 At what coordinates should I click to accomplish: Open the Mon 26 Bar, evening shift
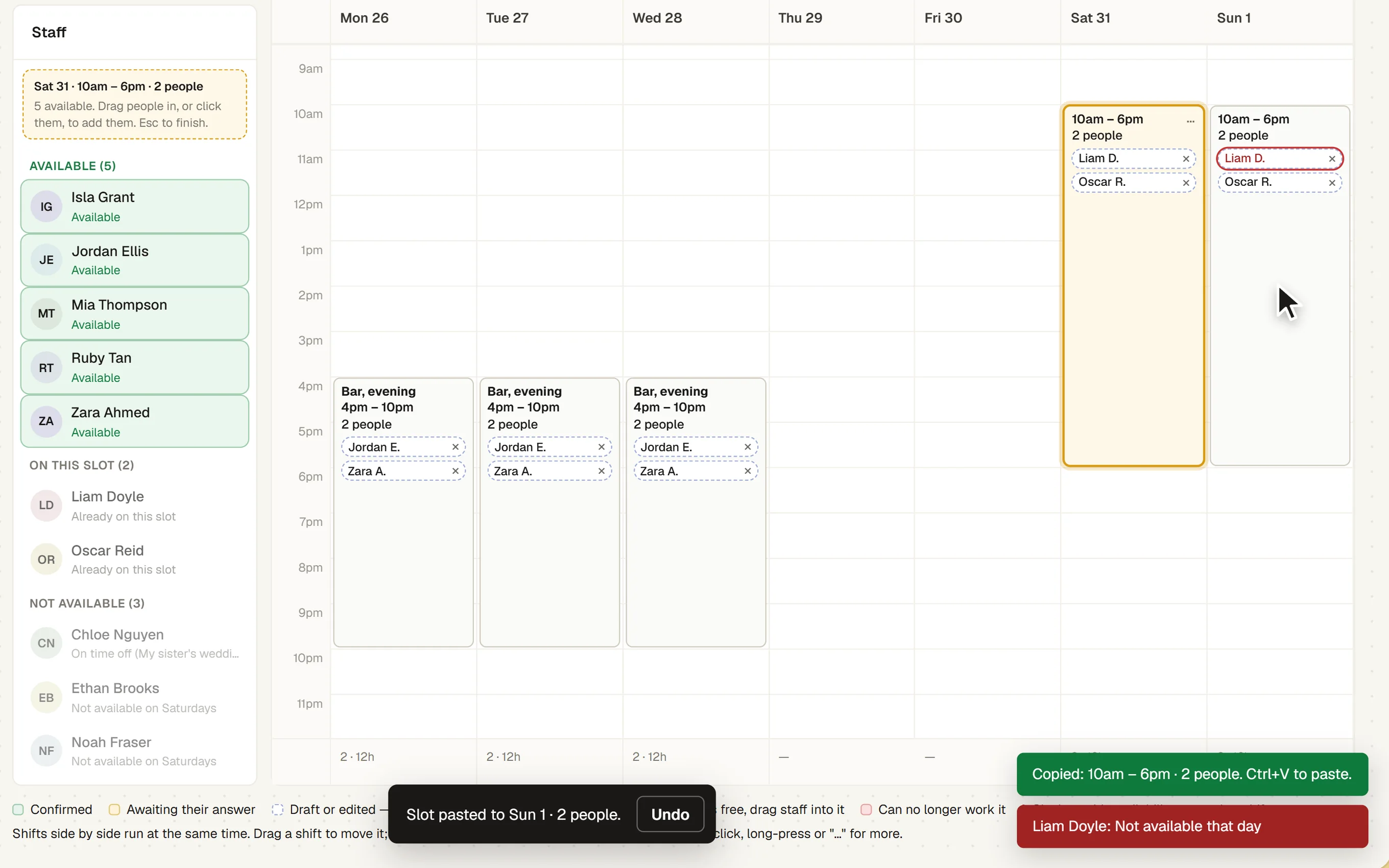[403, 513]
